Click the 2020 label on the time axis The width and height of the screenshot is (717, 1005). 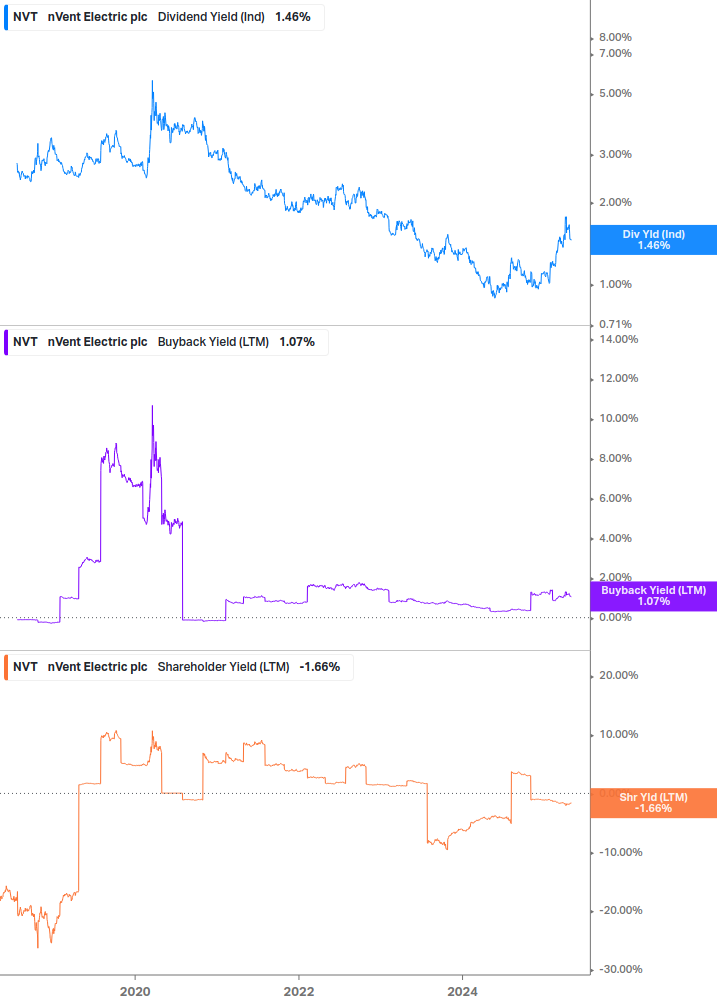coord(135,992)
